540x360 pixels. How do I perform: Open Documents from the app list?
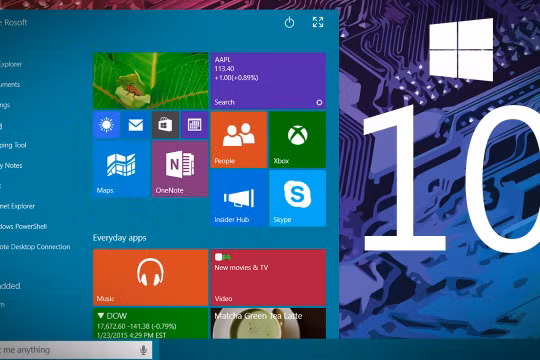click(10, 85)
